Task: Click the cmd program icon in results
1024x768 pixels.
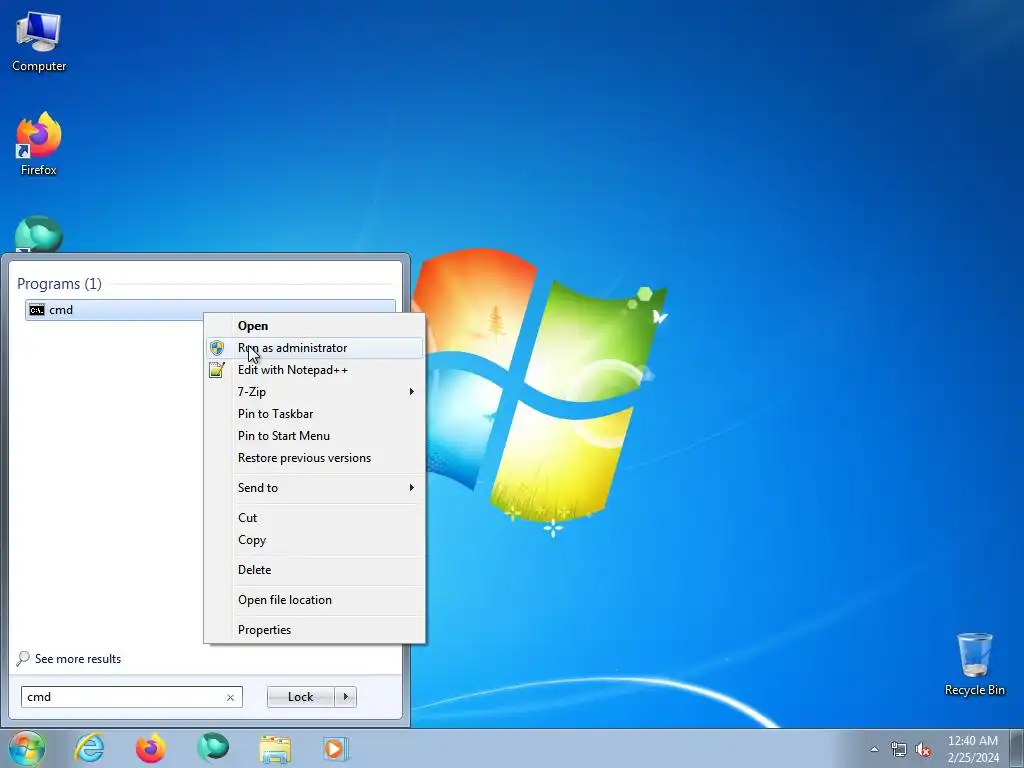Action: pos(37,310)
